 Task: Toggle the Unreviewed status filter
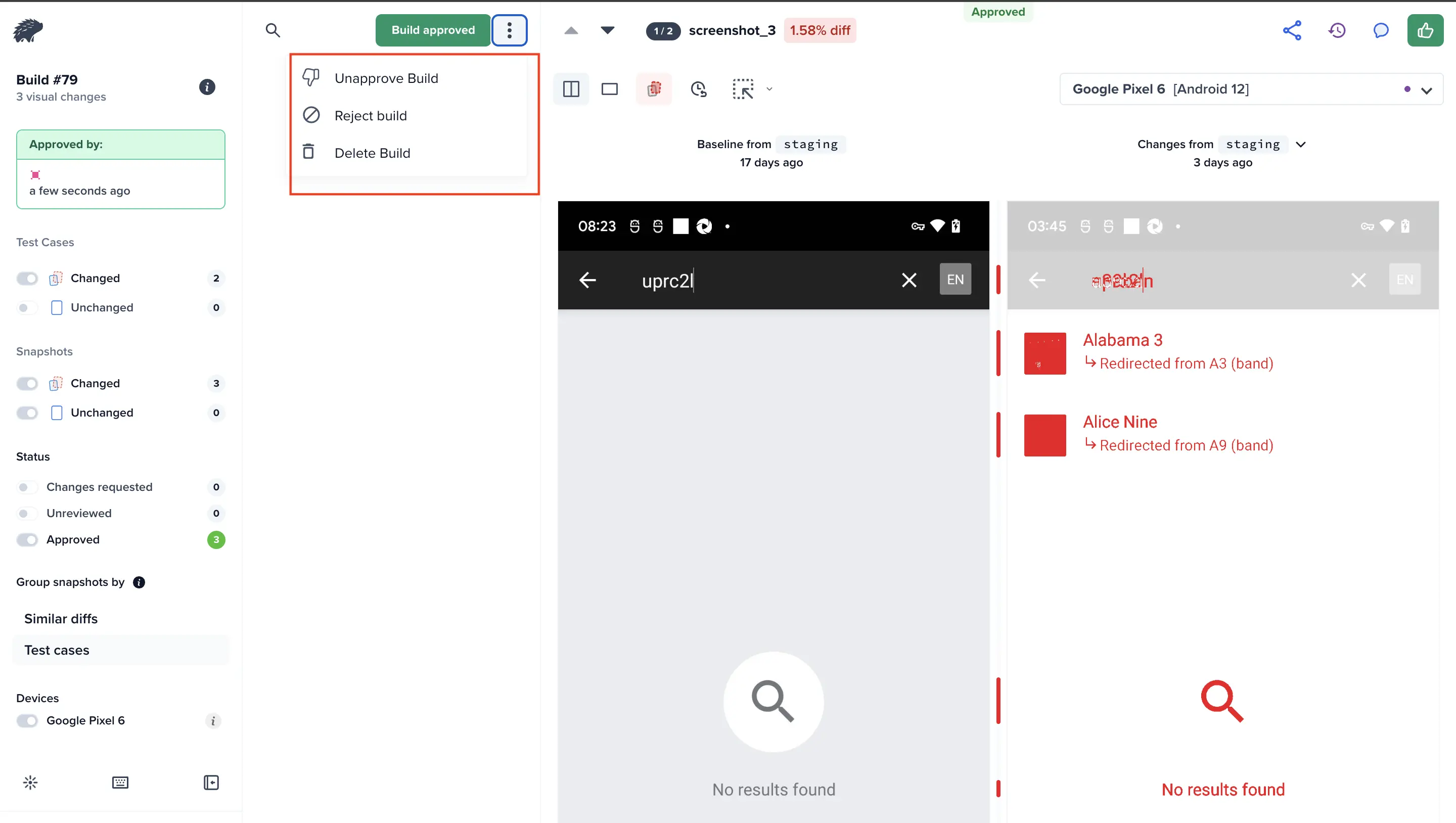[27, 513]
